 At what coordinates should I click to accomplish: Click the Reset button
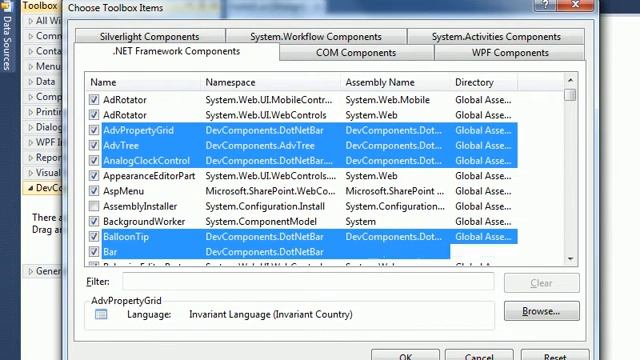(x=555, y=356)
